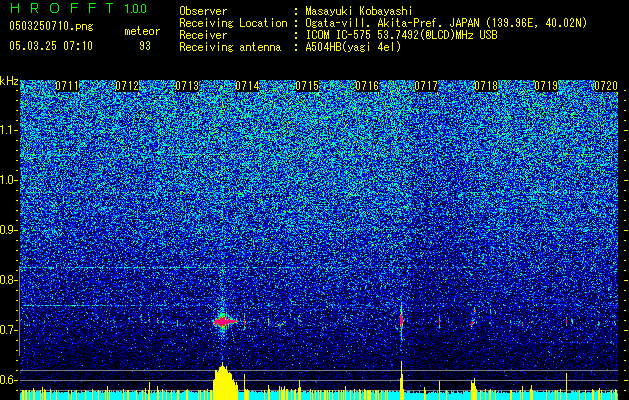629x400 pixels.
Task: Click the 0720 time marker
Action: [606, 86]
